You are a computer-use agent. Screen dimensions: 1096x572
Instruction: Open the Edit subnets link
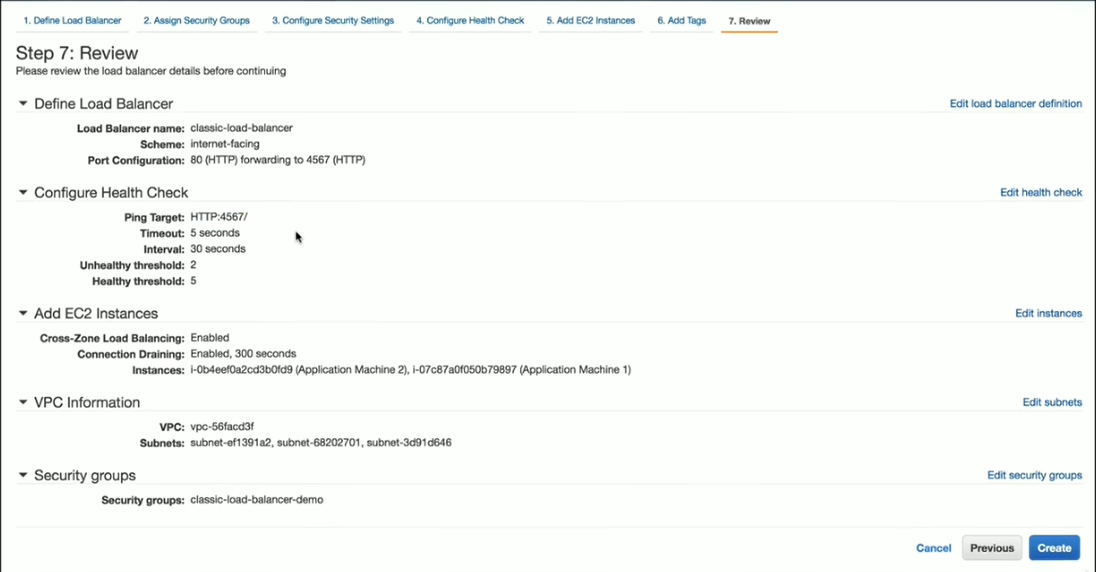pos(1052,402)
